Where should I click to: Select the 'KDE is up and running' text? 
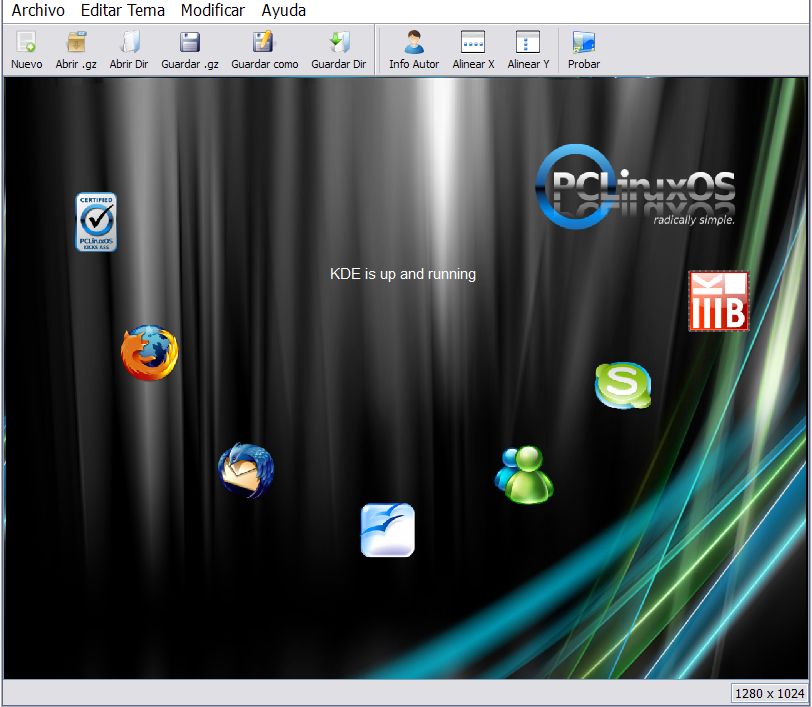[403, 274]
